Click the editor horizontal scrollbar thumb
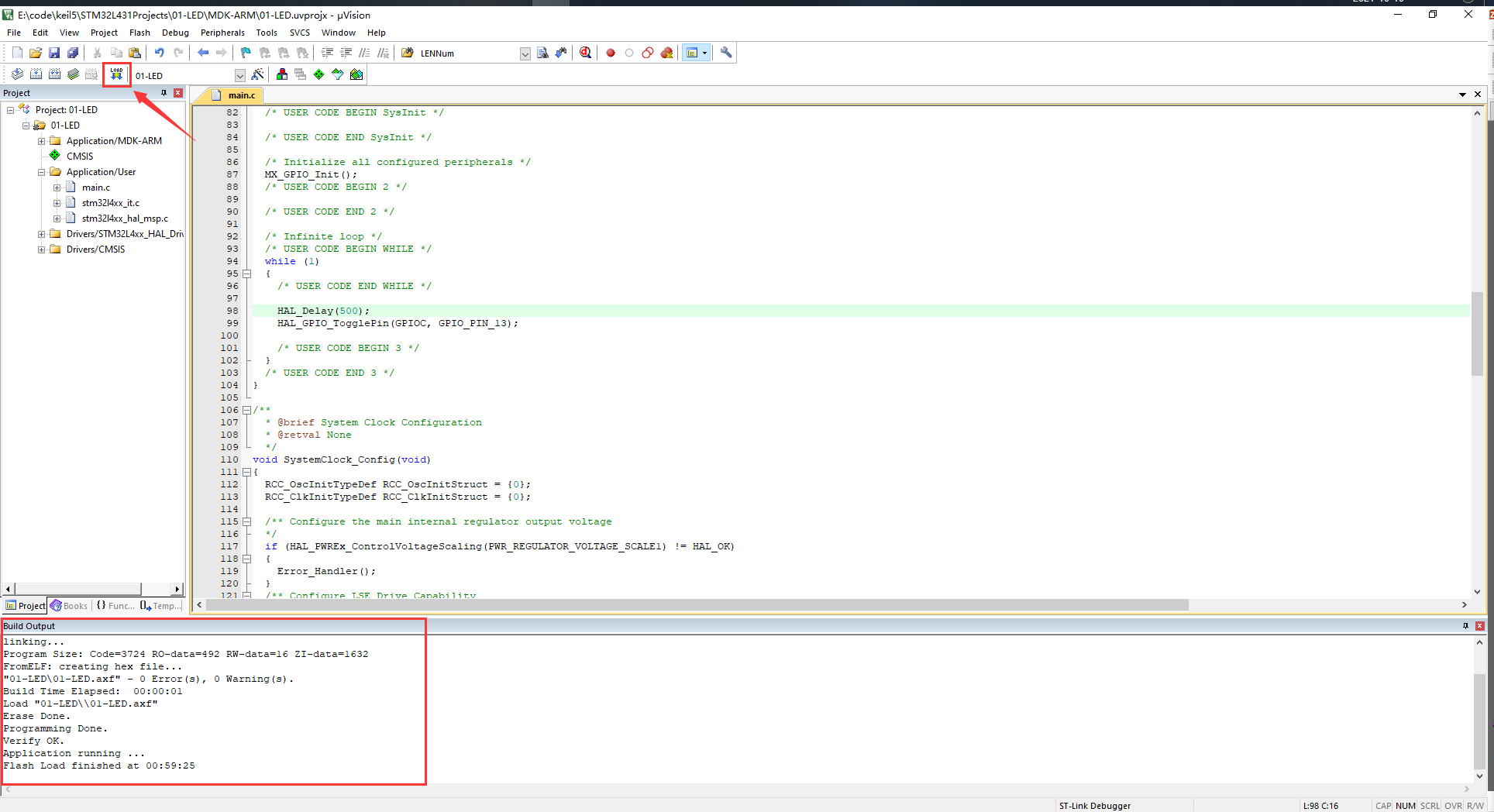 [x=697, y=605]
